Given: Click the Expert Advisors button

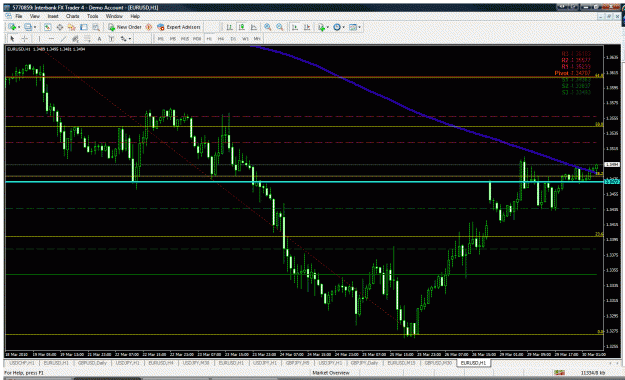Looking at the screenshot, I should (179, 27).
